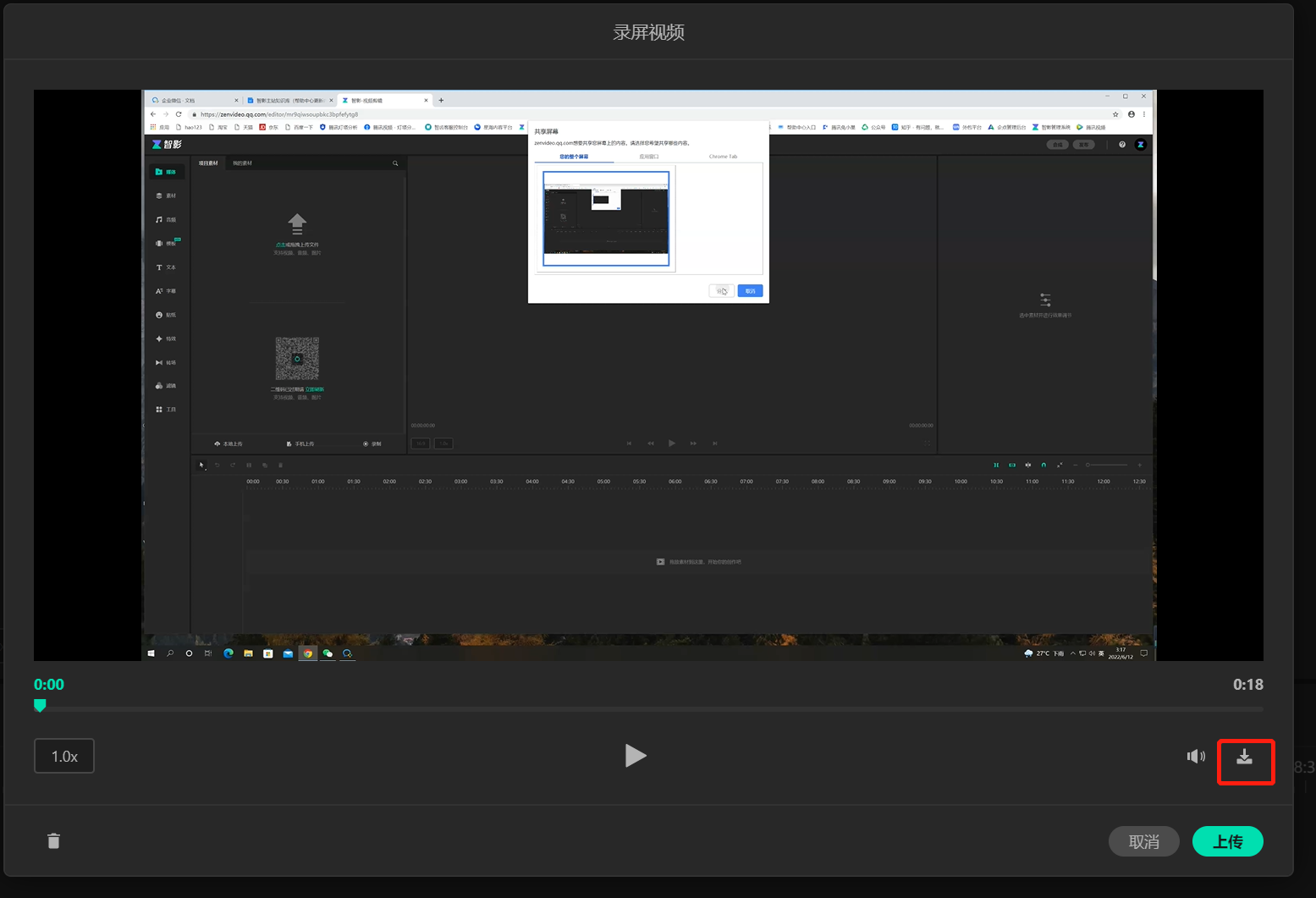The image size is (1316, 898).
Task: Open the 16:9 aspect ratio dropdown in preview
Action: pos(421,443)
